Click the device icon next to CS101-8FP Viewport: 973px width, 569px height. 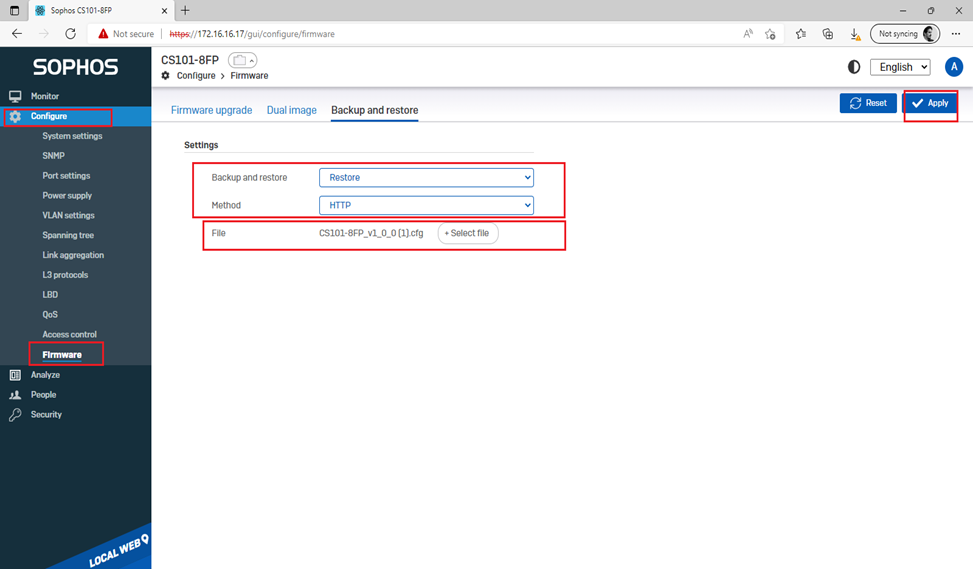(242, 61)
